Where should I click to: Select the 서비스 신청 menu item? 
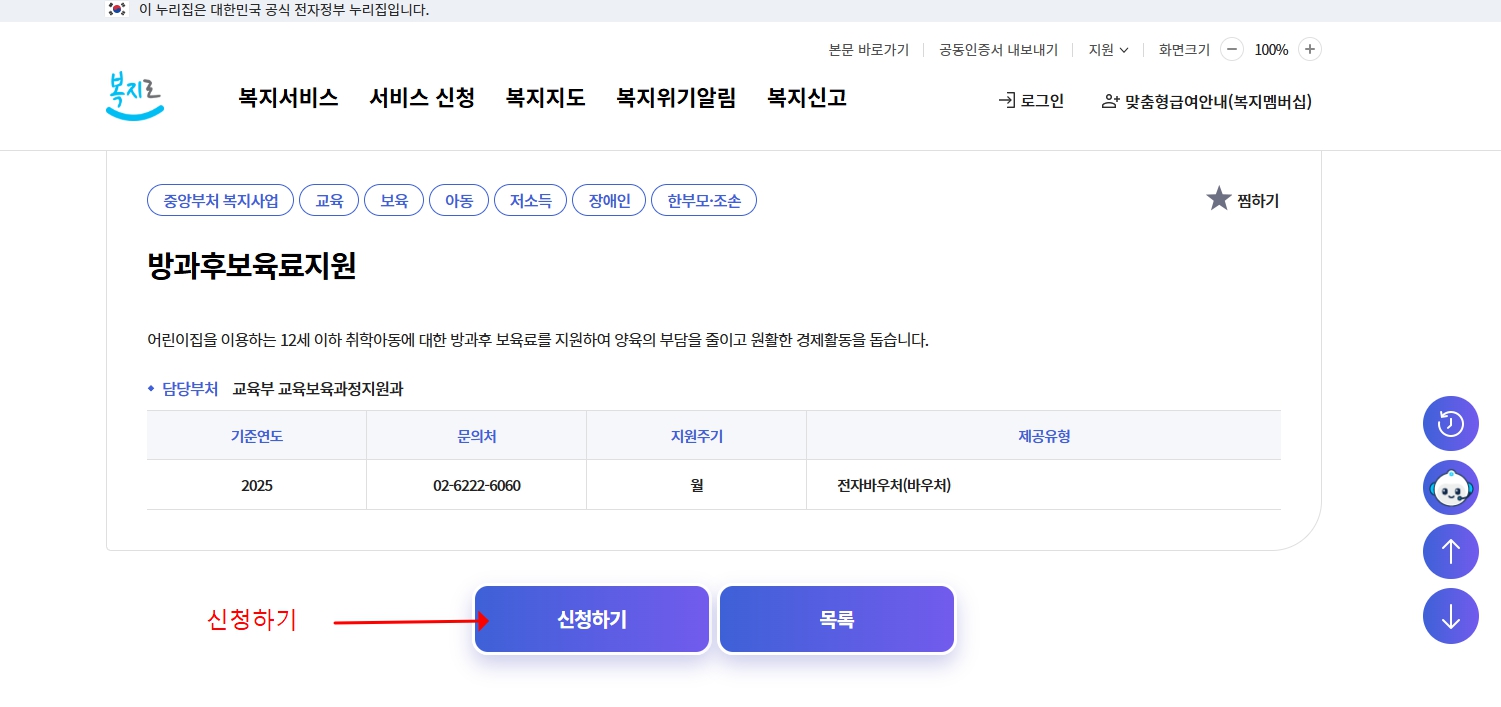pos(421,98)
